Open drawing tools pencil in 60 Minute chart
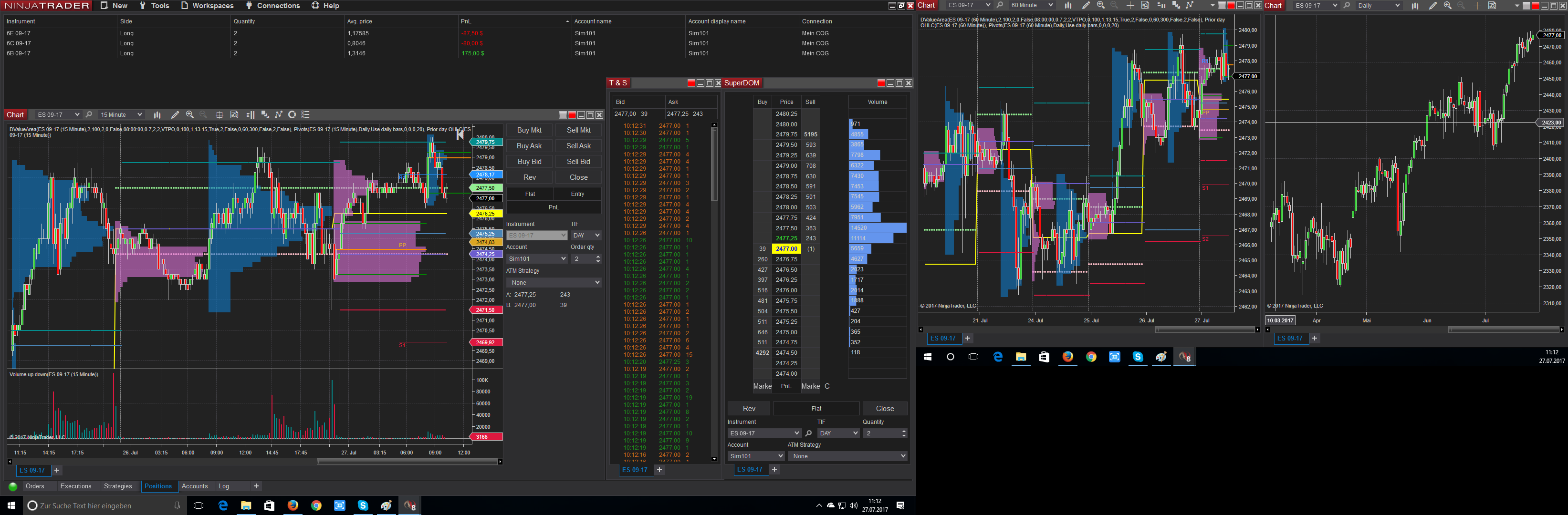The height and width of the screenshot is (515, 1568). tap(1086, 5)
